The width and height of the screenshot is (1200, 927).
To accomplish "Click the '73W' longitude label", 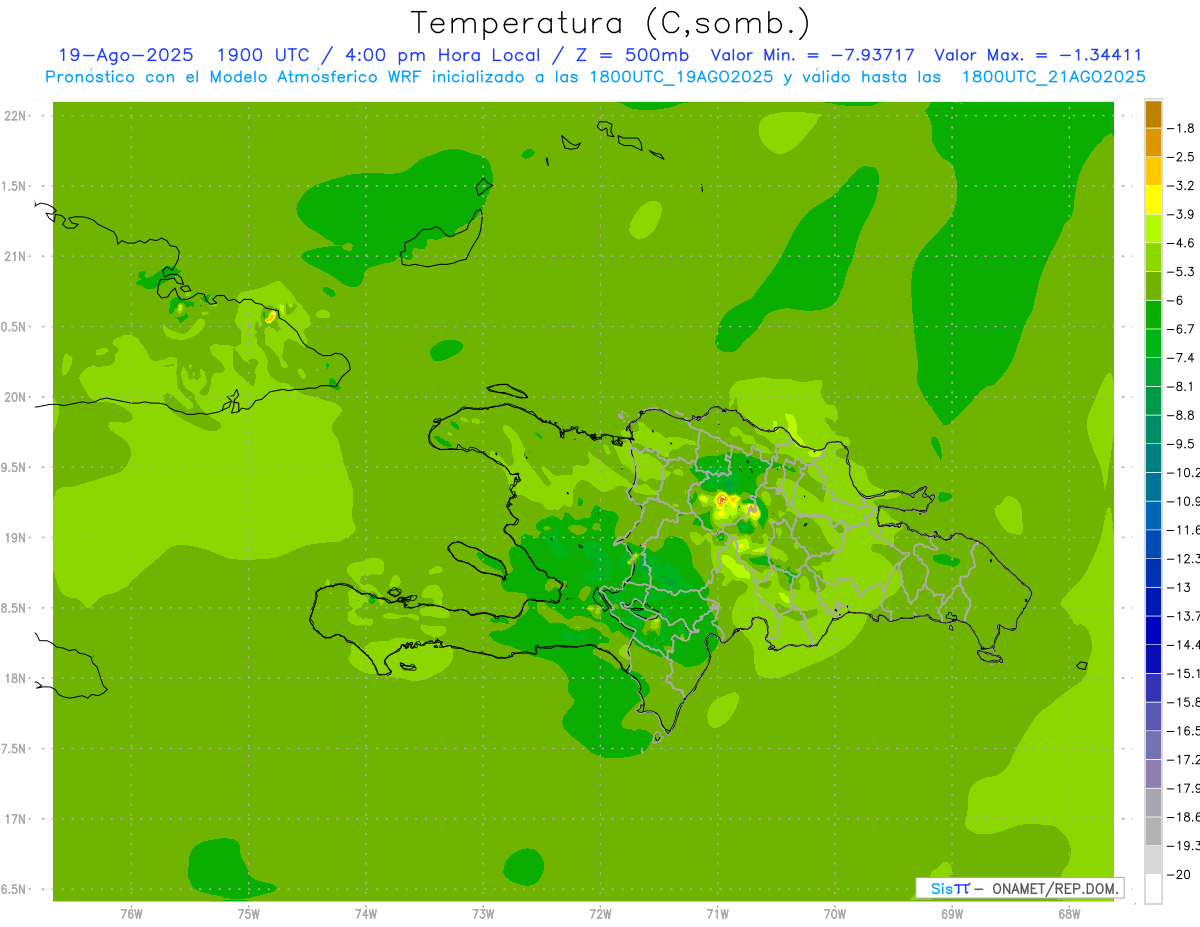I will 483,914.
